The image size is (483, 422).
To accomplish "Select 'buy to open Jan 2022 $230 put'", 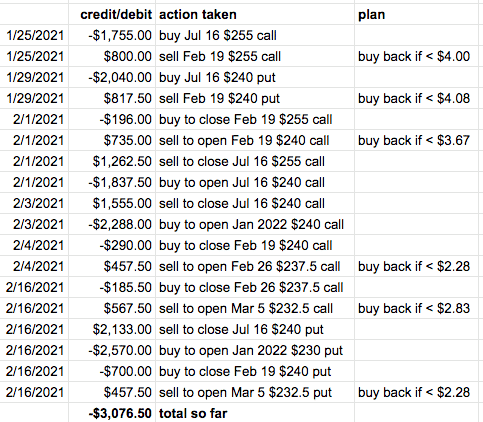I will [x=255, y=350].
